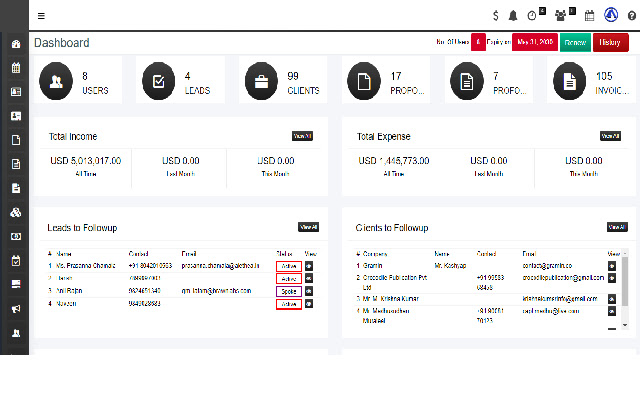Viewport: 640px width, 400px height.
Task: Click Crocodile Publication Pvt Ltd company name
Action: click(x=395, y=282)
